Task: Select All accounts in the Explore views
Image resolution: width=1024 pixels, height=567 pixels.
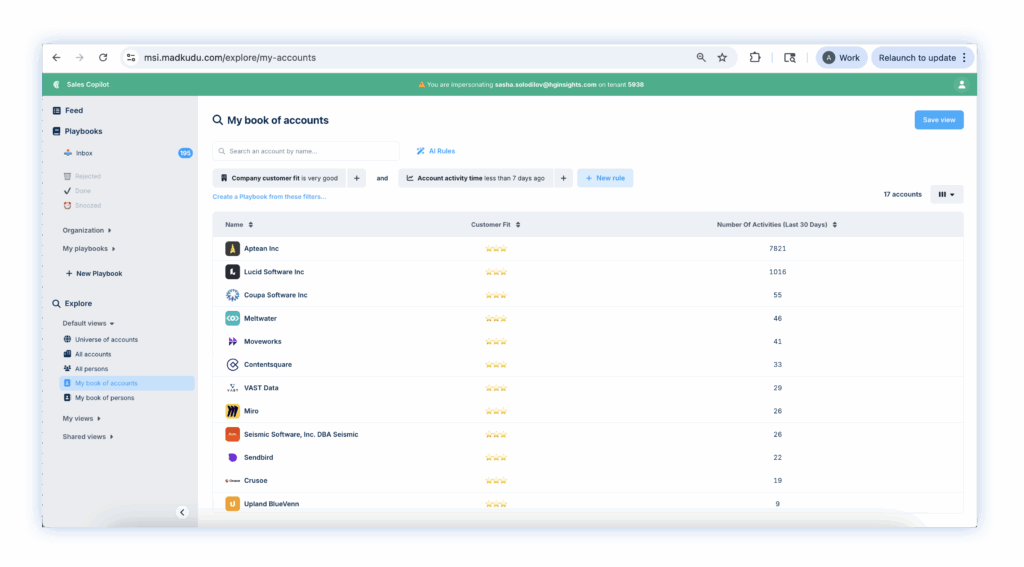Action: click(x=93, y=354)
